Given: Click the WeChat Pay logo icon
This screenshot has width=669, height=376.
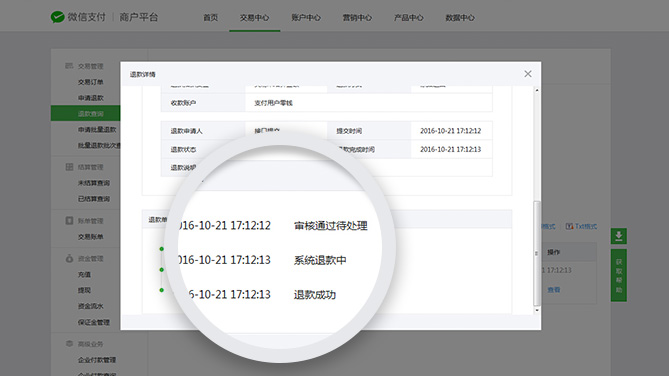Looking at the screenshot, I should point(57,17).
